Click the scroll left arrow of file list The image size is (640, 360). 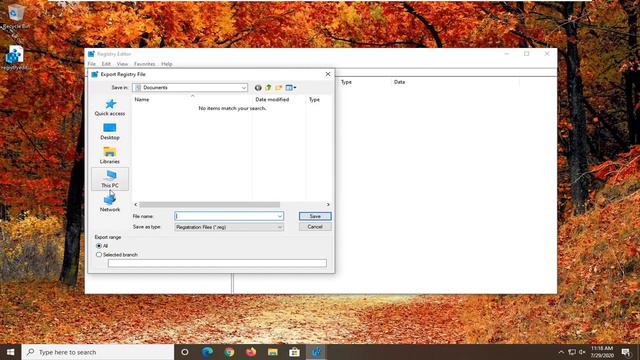(x=136, y=204)
